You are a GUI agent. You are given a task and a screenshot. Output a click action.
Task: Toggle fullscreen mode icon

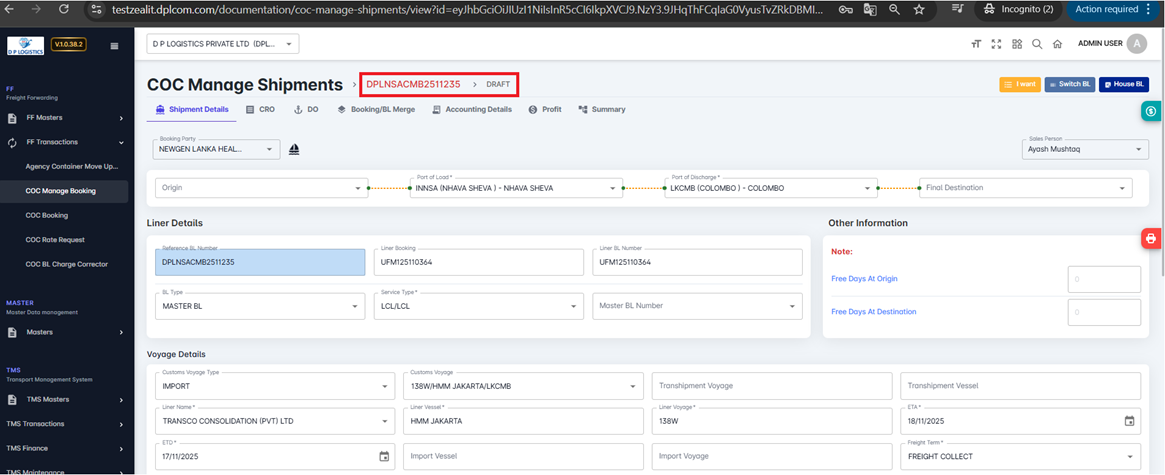point(996,44)
